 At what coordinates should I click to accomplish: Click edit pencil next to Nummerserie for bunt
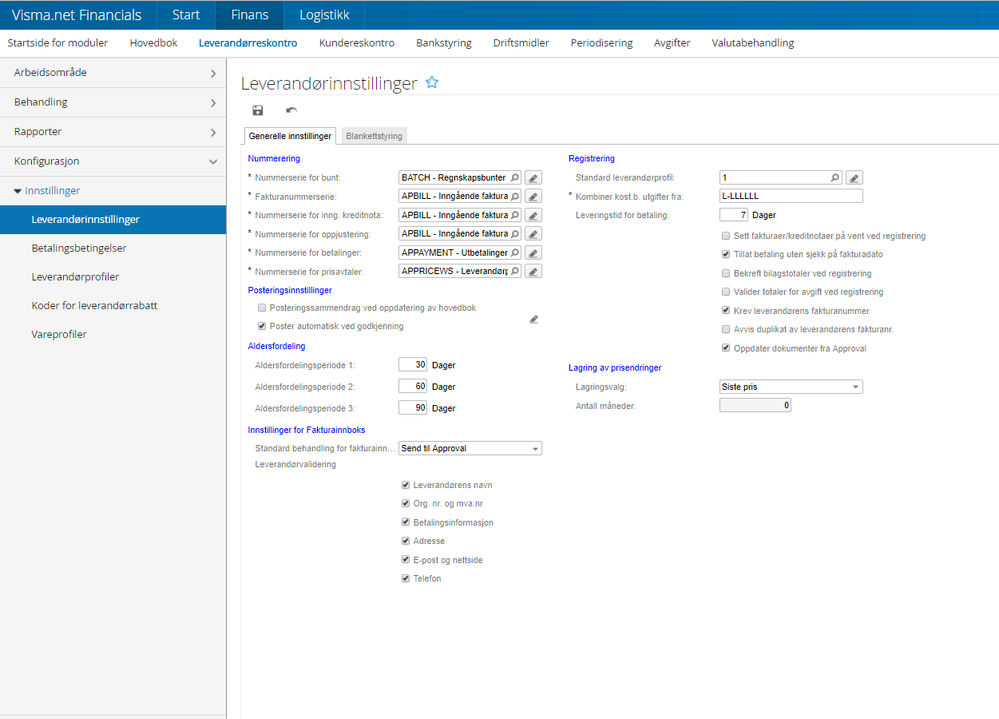pyautogui.click(x=534, y=178)
